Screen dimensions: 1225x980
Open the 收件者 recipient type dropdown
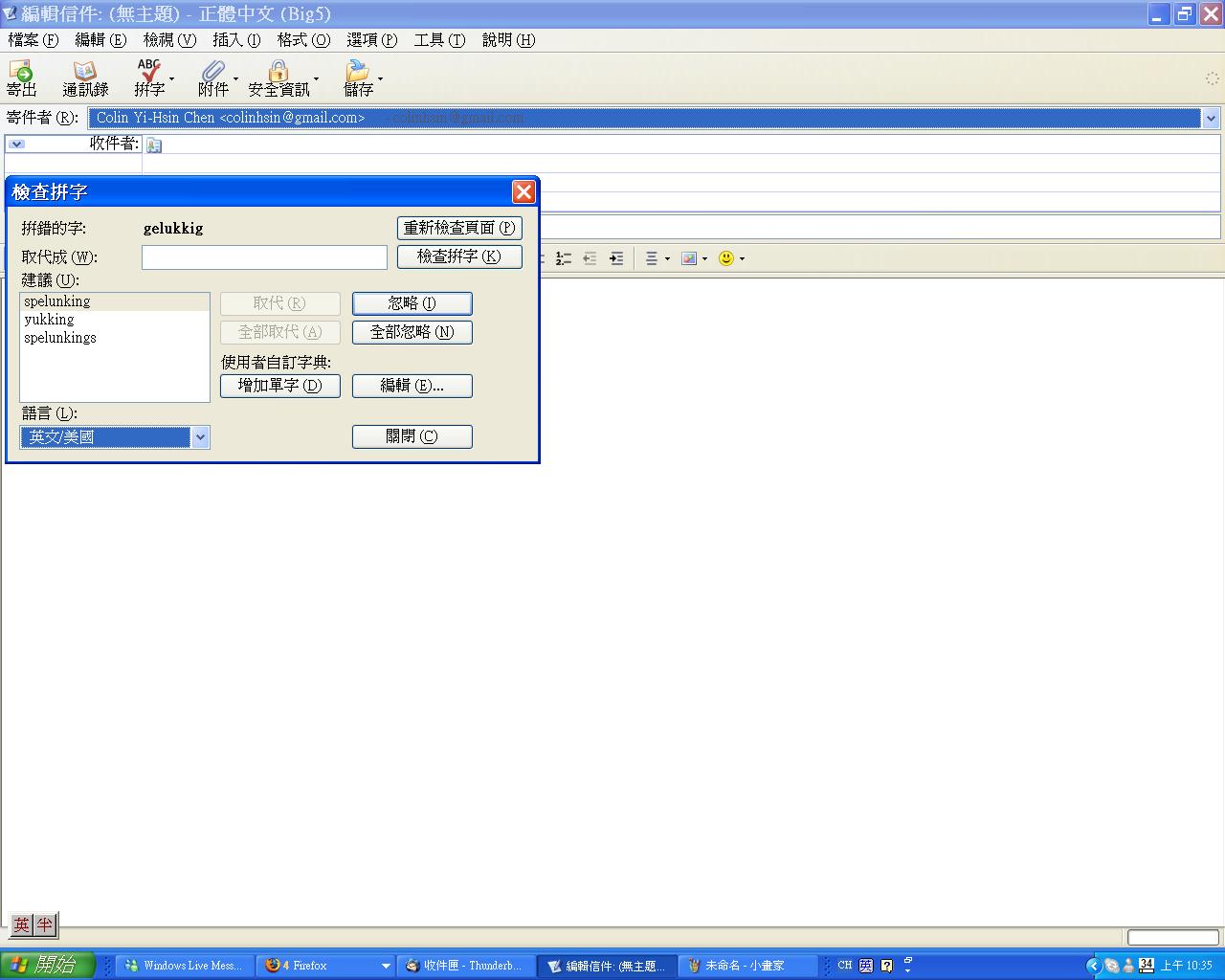pos(17,144)
